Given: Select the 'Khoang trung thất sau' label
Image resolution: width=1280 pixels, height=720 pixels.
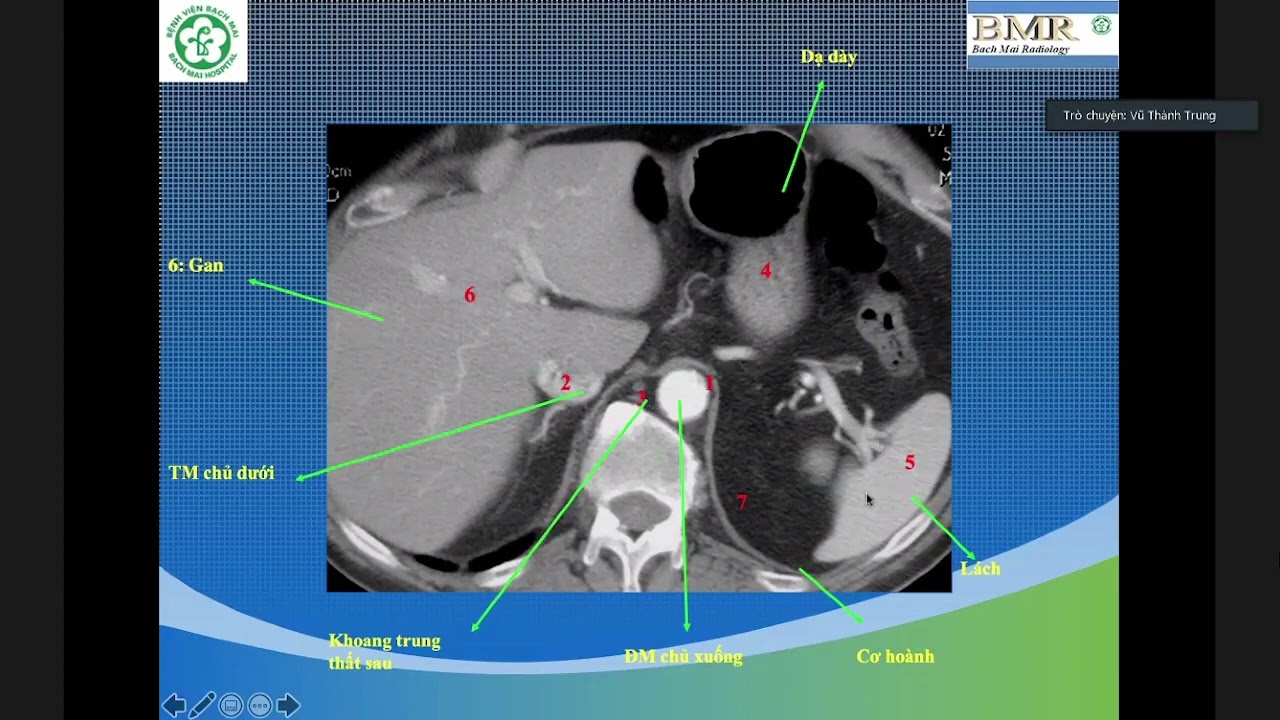Looking at the screenshot, I should (x=385, y=651).
